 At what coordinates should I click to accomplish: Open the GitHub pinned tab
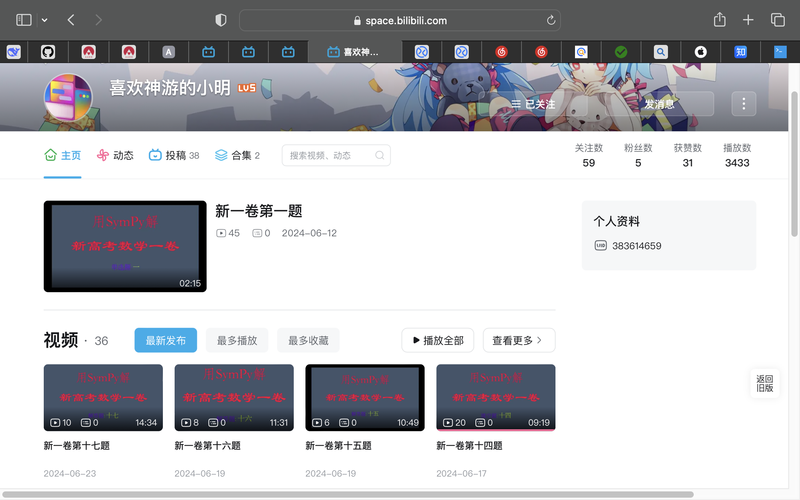pyautogui.click(x=48, y=52)
